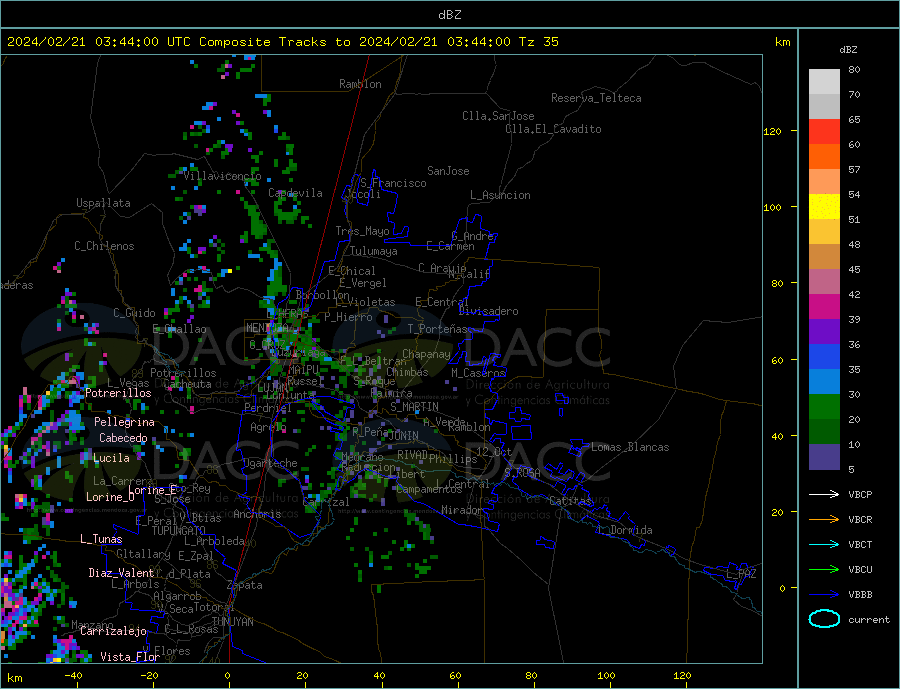This screenshot has width=900, height=689.
Task: Select the slate-purple swatch at scale bottom
Action: tap(824, 457)
